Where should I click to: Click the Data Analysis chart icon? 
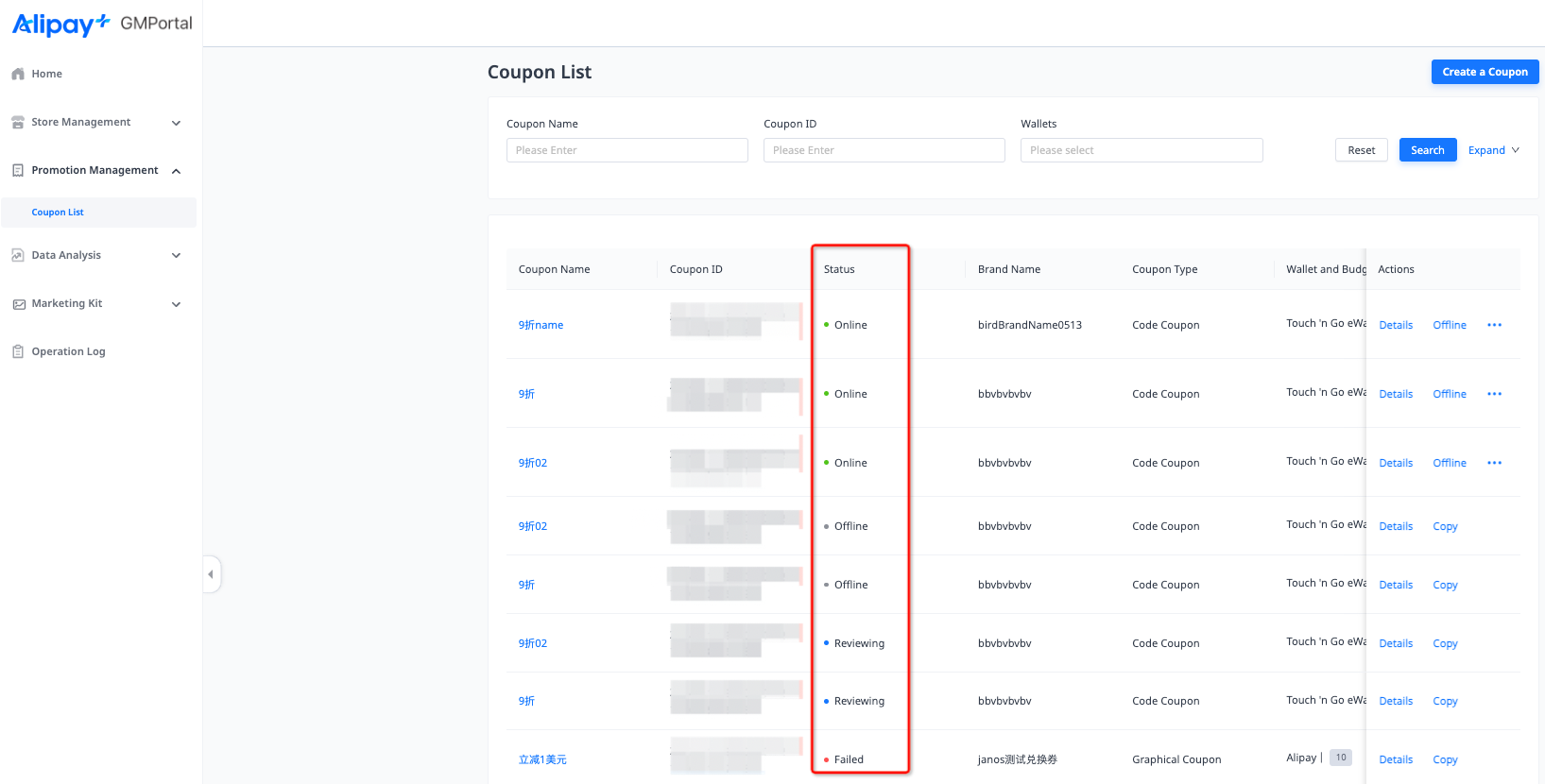click(x=18, y=256)
